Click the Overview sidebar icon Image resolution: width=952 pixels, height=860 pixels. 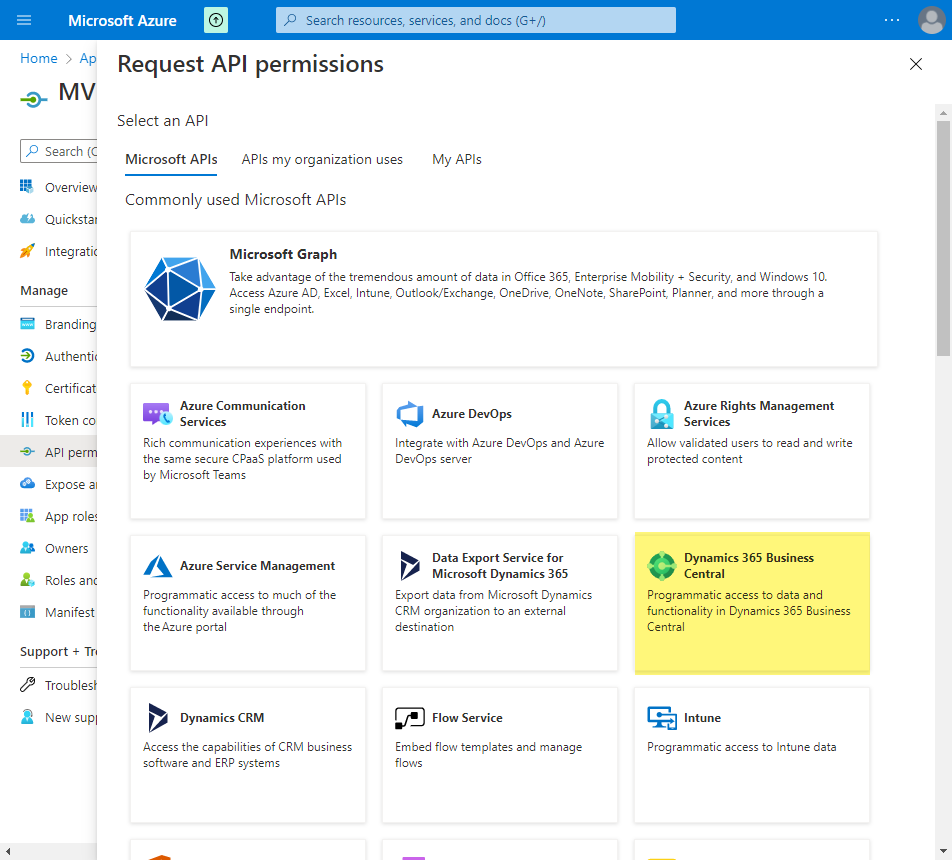pyautogui.click(x=27, y=186)
